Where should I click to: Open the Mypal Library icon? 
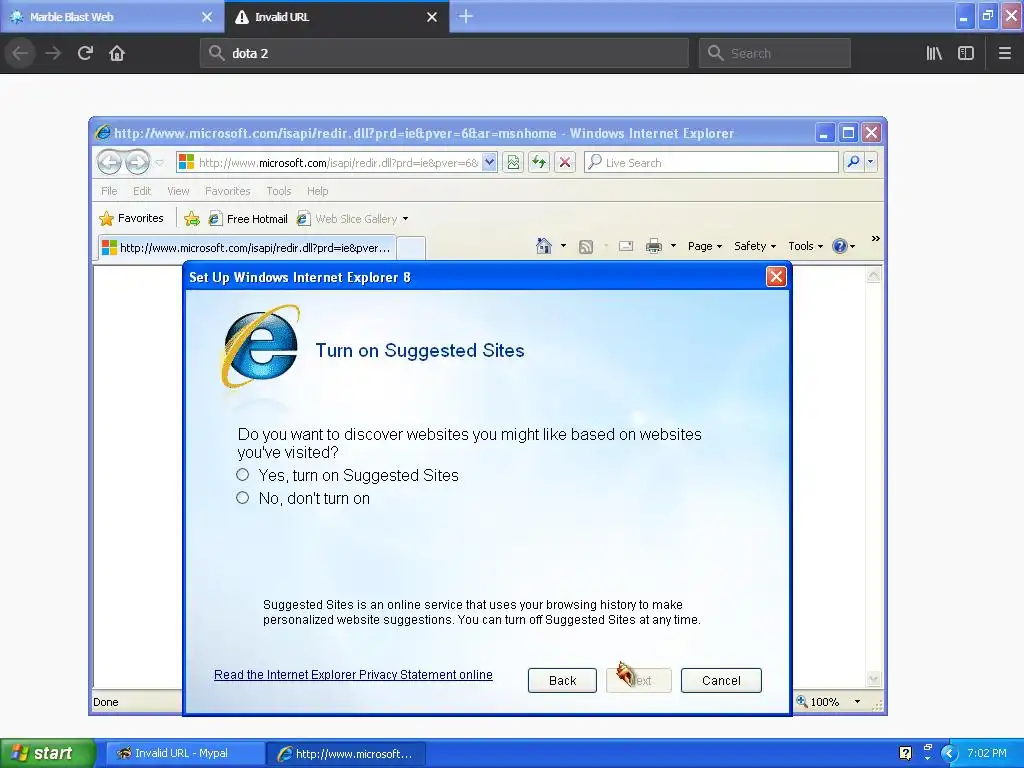[934, 53]
